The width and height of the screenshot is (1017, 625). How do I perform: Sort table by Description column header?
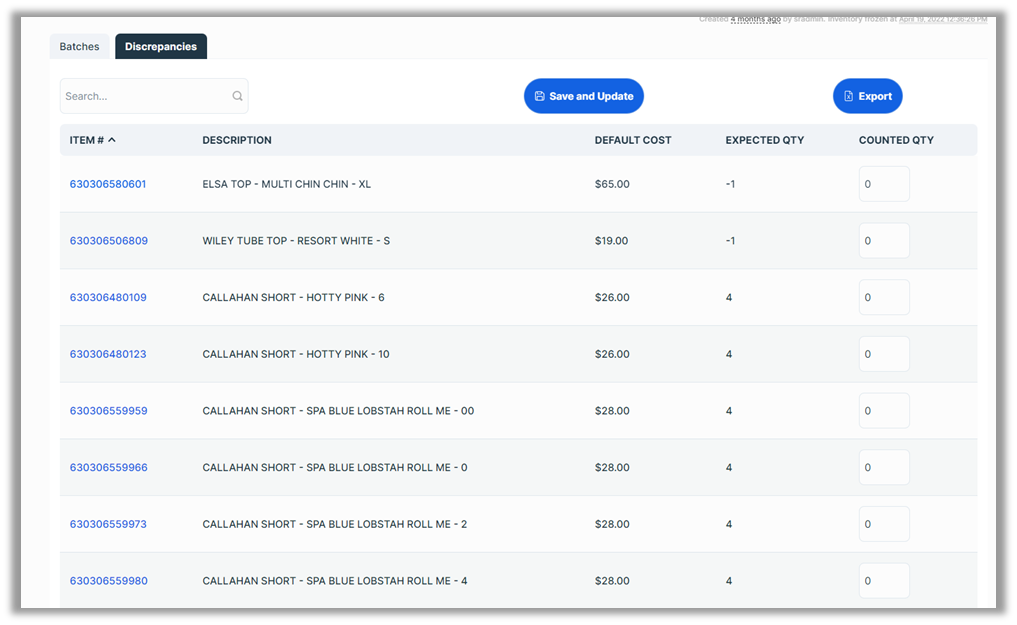[x=237, y=140]
